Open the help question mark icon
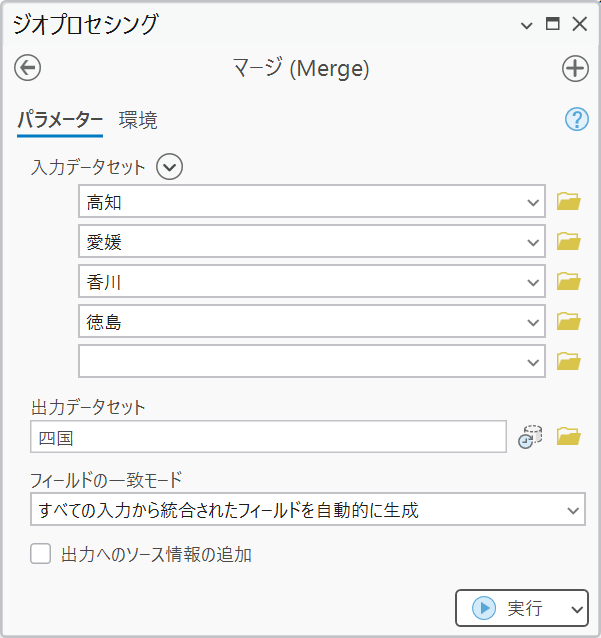 [x=577, y=120]
